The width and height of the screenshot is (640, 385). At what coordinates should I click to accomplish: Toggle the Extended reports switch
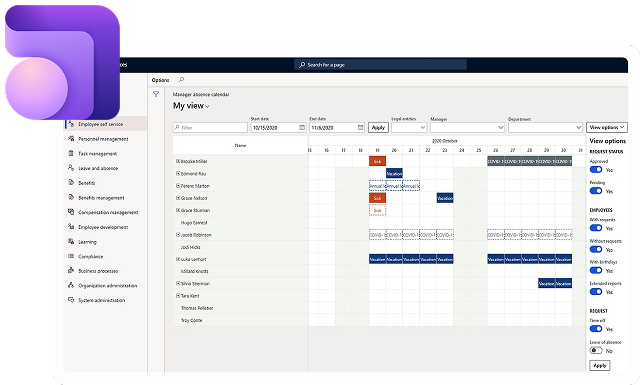click(x=596, y=292)
